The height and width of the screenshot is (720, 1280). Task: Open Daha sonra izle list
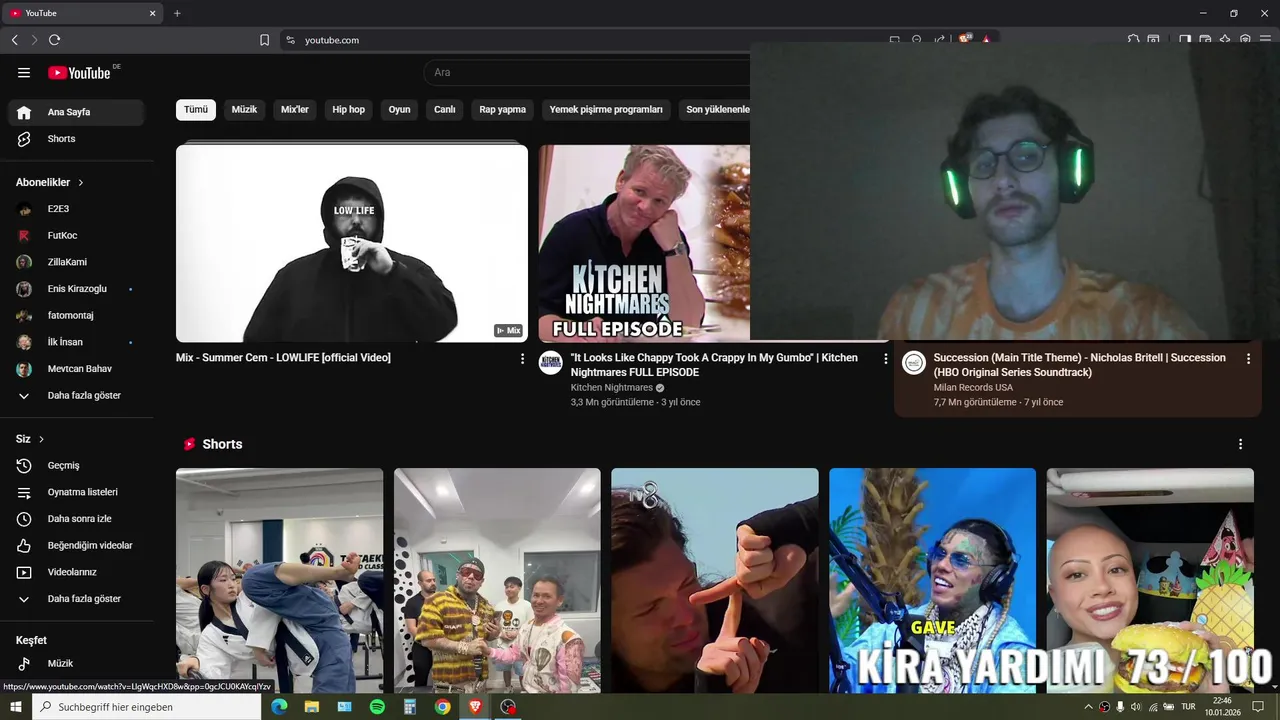[76, 519]
